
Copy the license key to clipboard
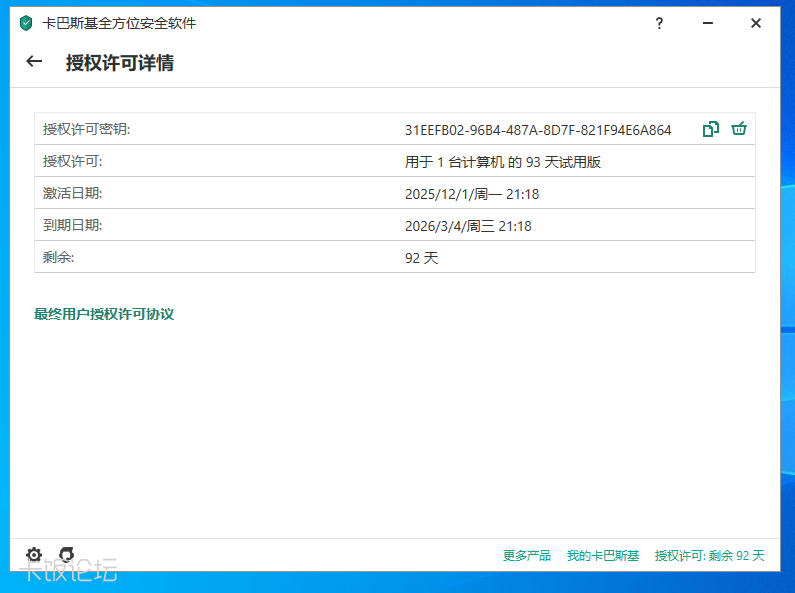[710, 129]
